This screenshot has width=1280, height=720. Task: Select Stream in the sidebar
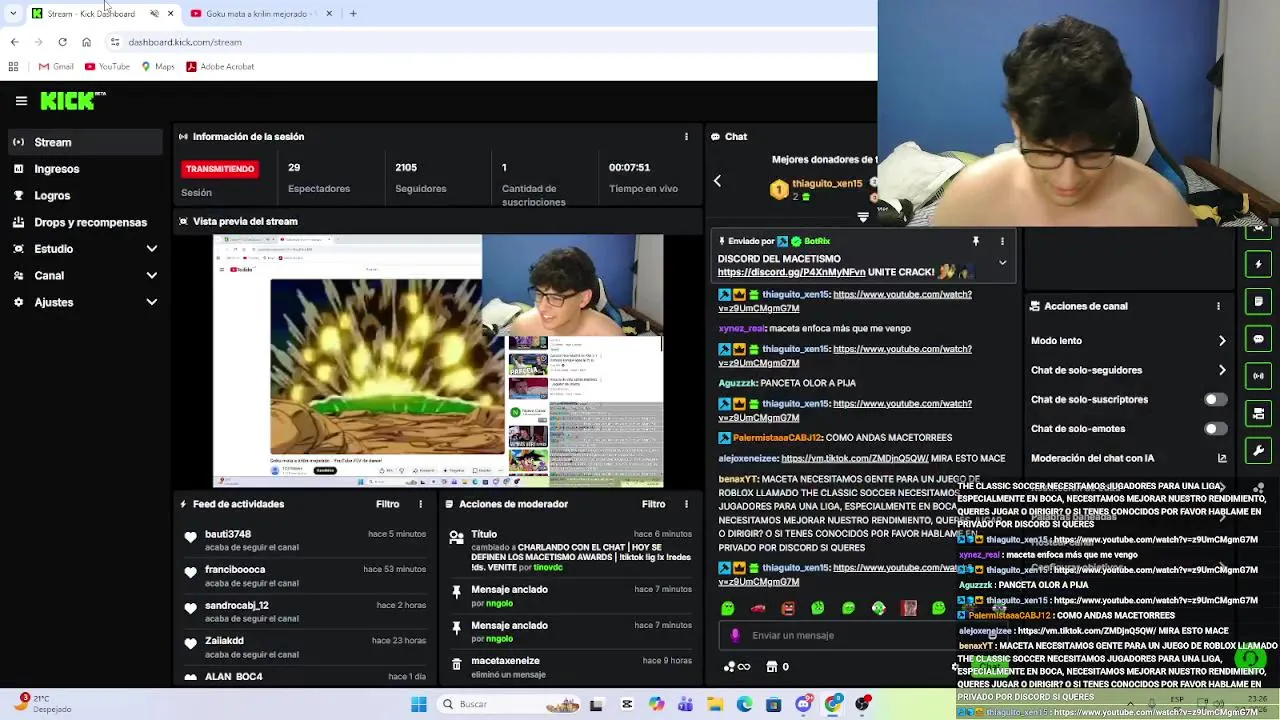[84, 142]
